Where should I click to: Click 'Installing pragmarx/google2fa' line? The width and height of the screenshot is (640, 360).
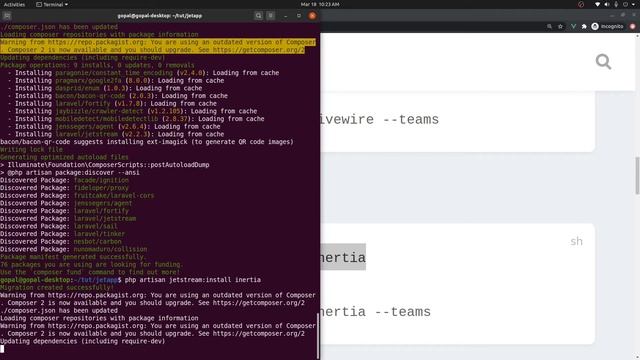116,80
